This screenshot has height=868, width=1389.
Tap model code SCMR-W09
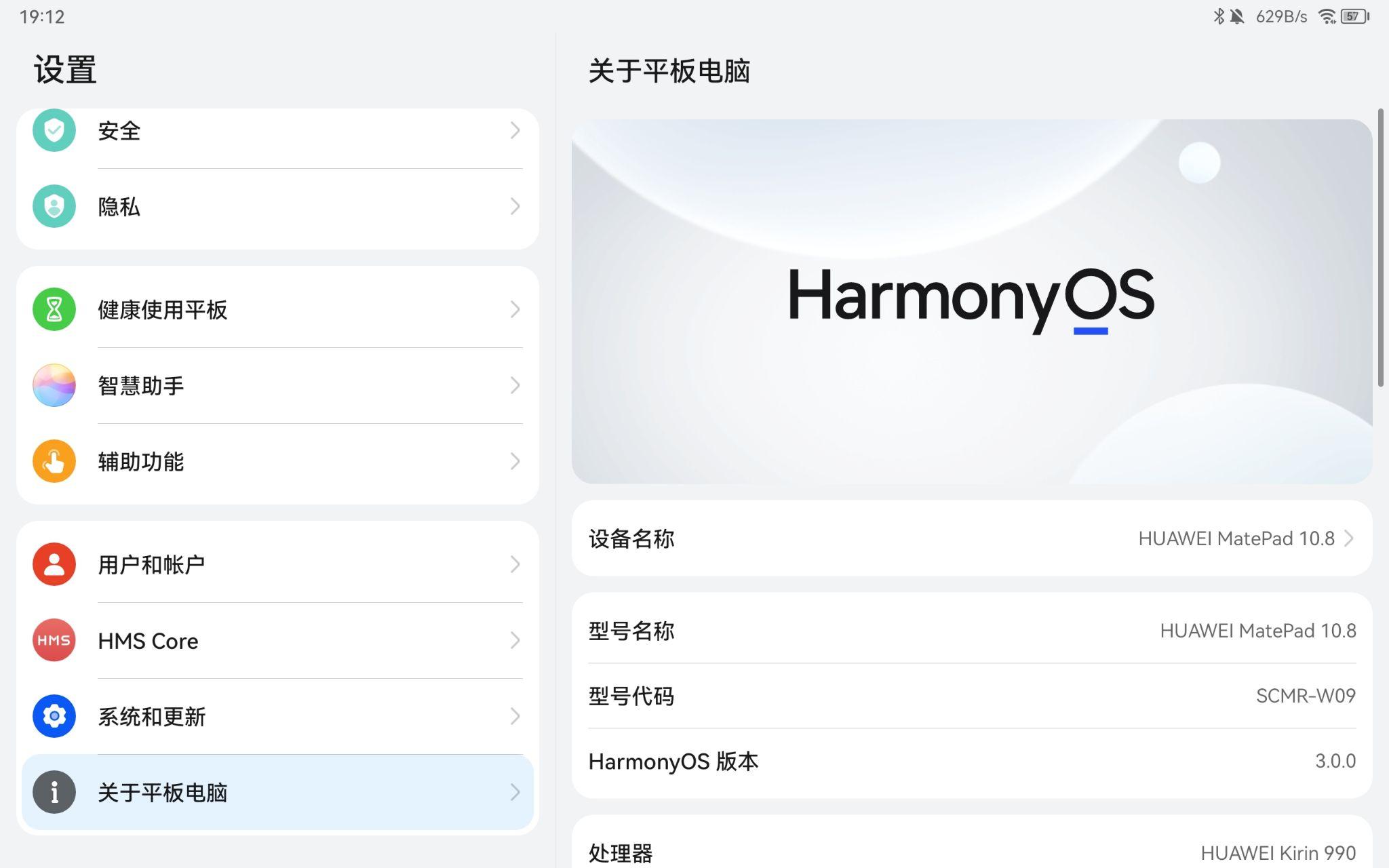pos(1306,696)
